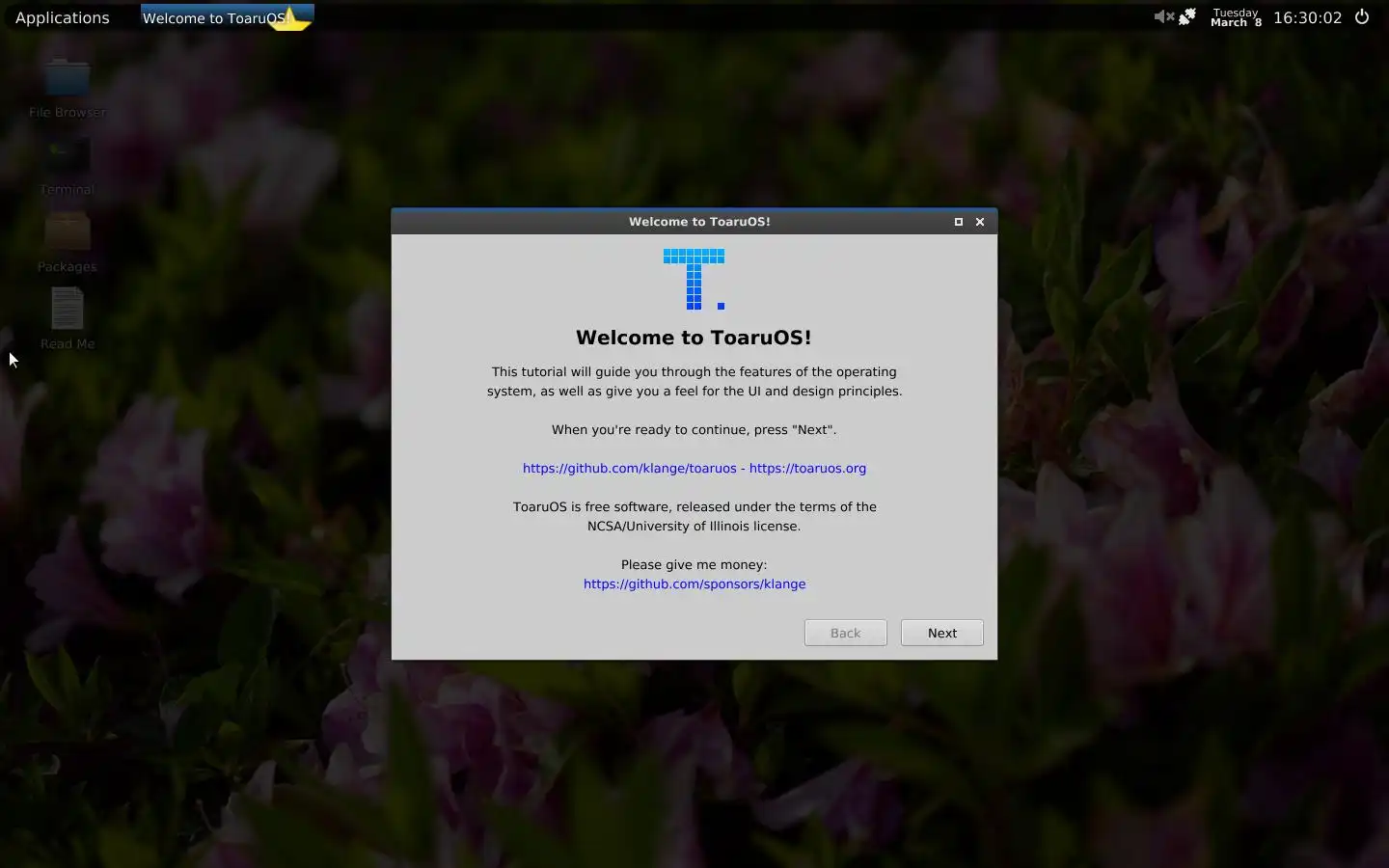Click the Next button

[942, 633]
